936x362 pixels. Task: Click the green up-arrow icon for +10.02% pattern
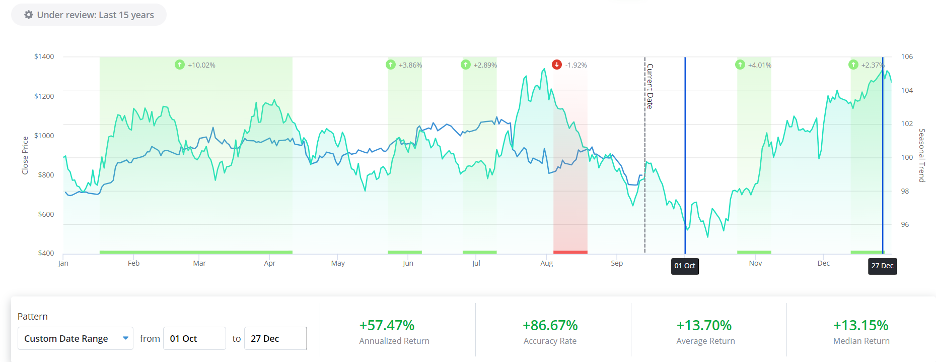[180, 64]
